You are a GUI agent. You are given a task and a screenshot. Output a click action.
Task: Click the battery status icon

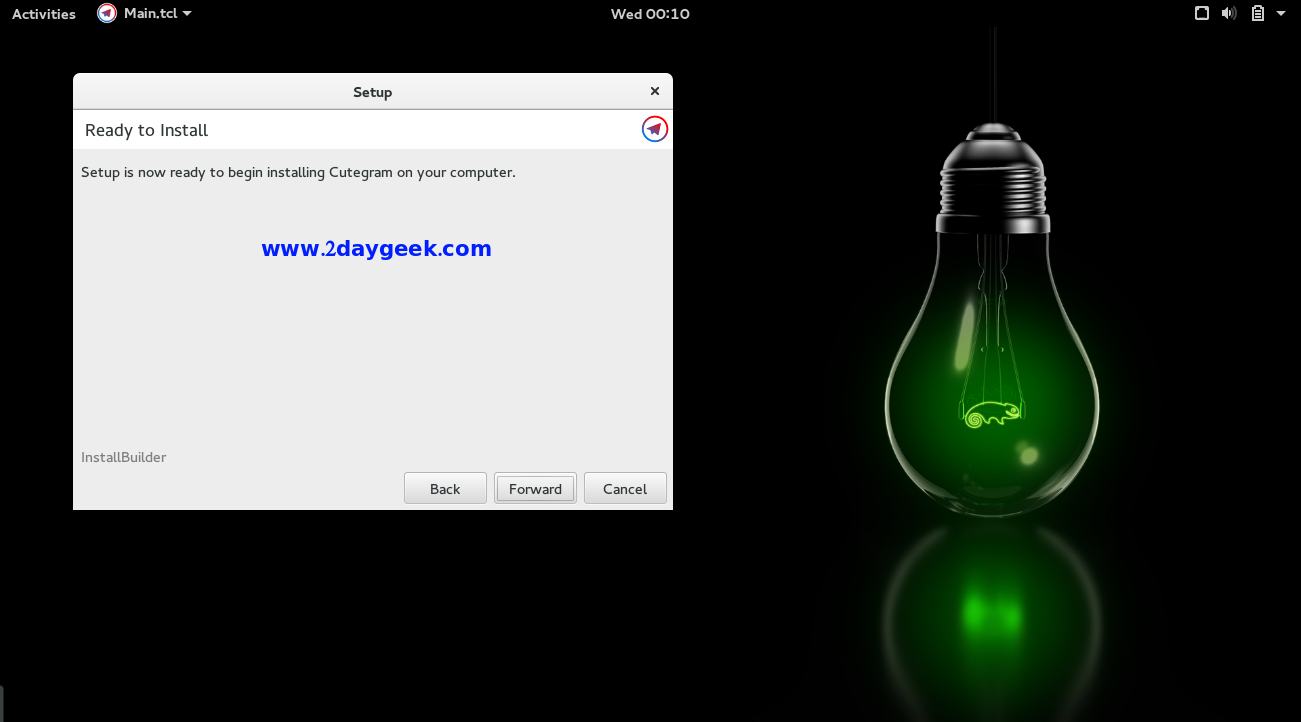tap(1257, 14)
